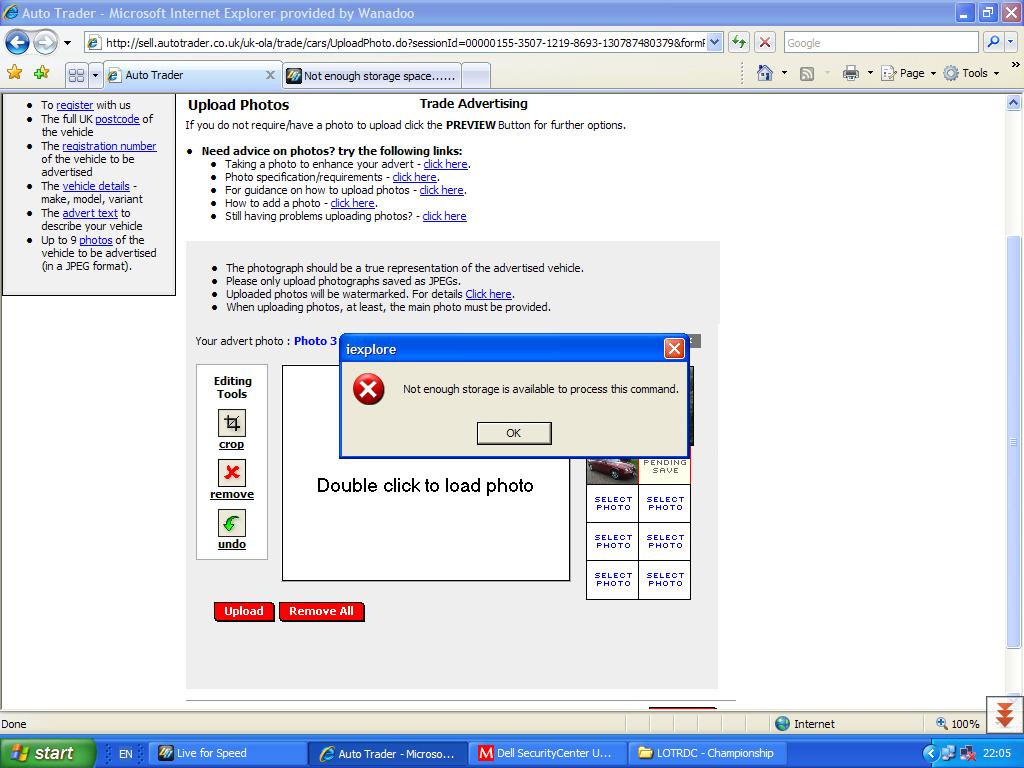Click the orange double-arrow page icon
The height and width of the screenshot is (768, 1024).
[x=1004, y=714]
